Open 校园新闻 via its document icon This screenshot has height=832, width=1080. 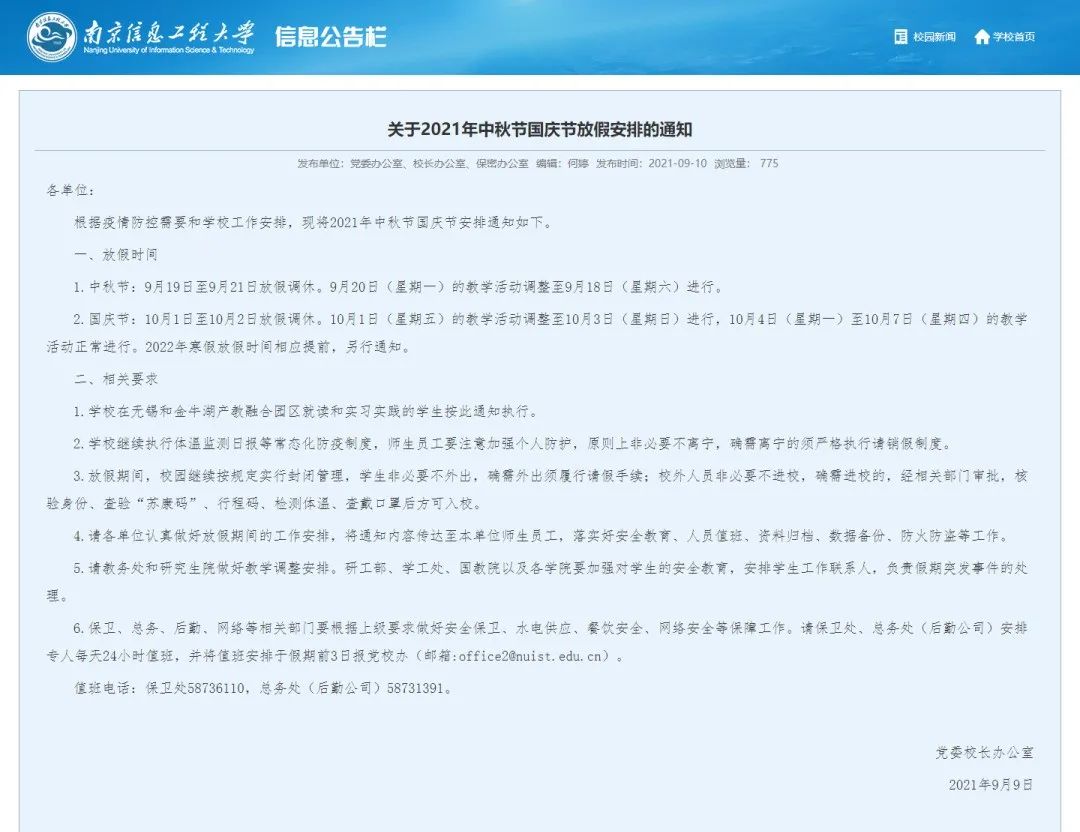click(900, 36)
